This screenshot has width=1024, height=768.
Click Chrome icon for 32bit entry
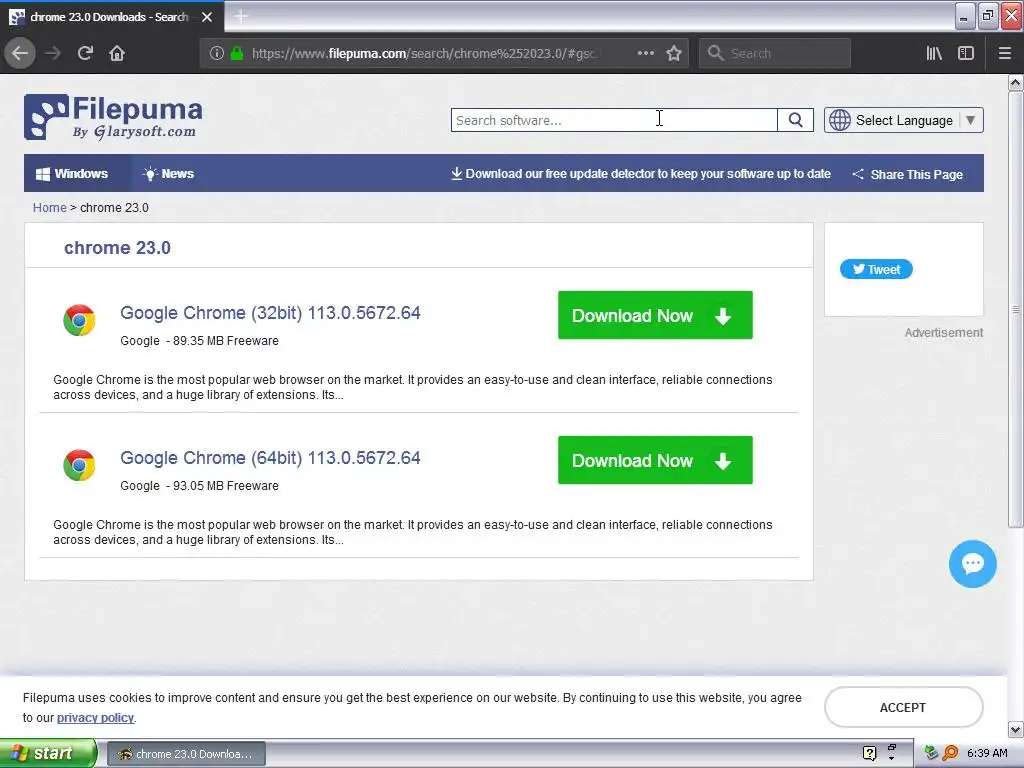79,320
